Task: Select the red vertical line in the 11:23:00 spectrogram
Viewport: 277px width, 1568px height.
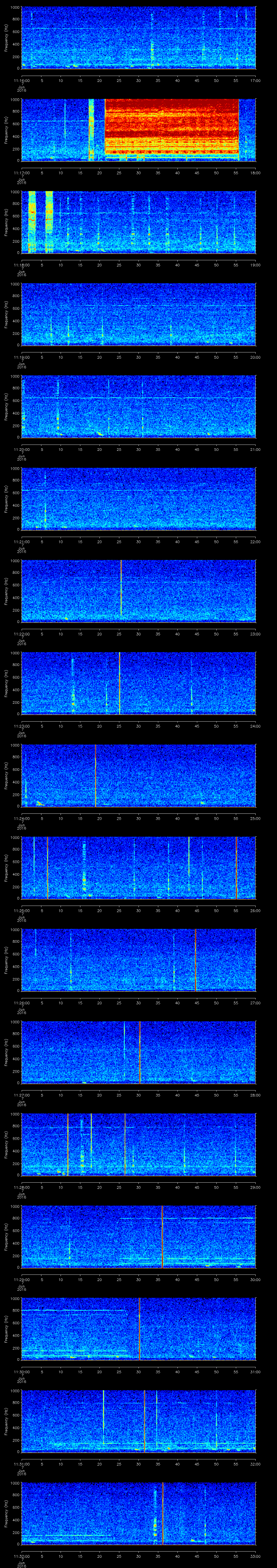Action: (119, 683)
